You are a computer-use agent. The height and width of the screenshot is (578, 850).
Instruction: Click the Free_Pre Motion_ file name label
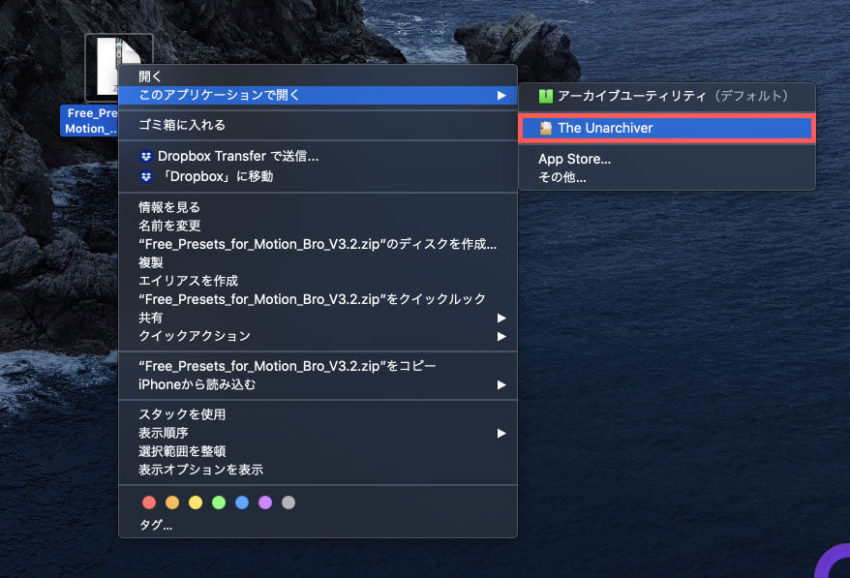91,121
